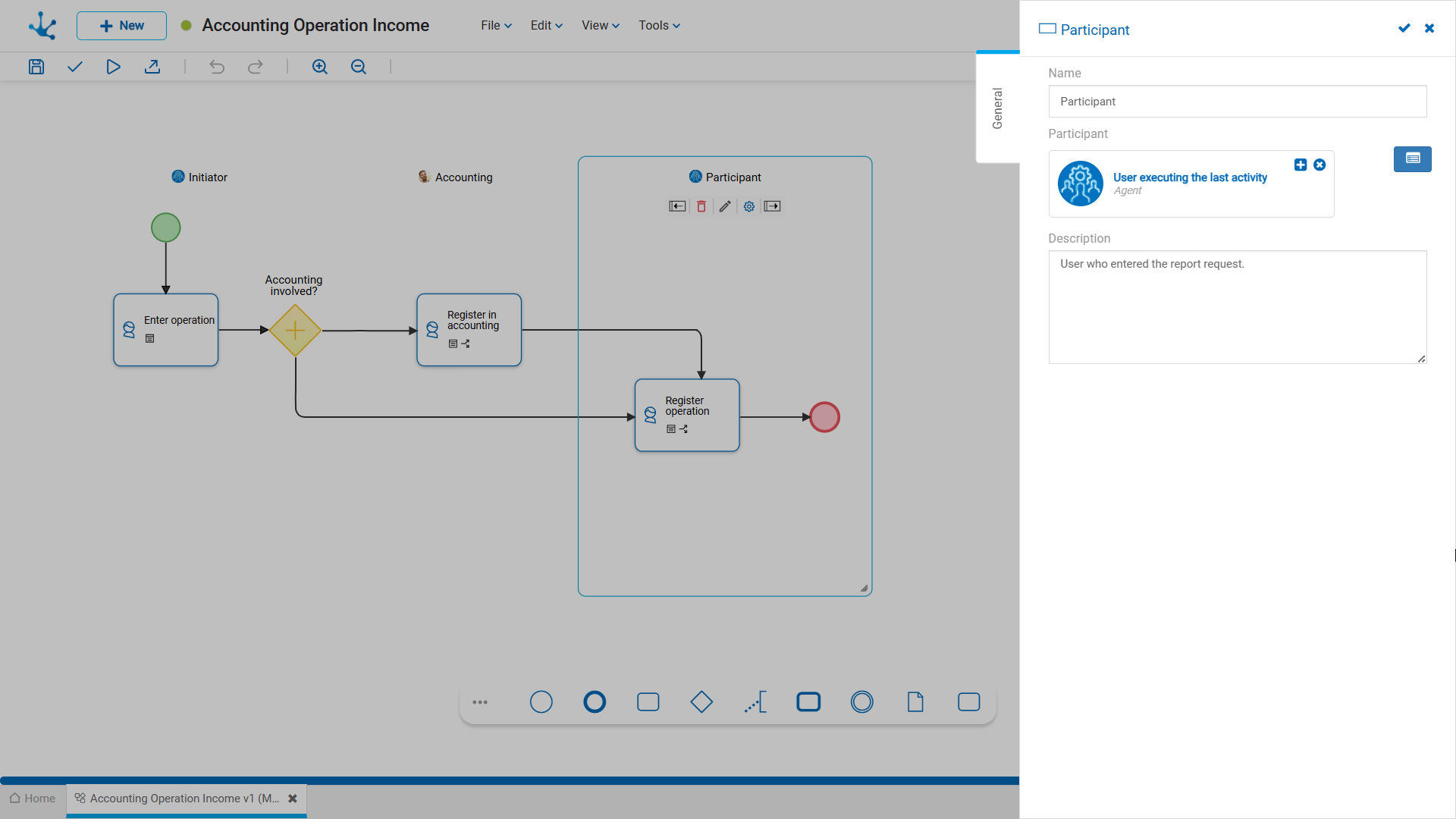1456x819 pixels.
Task: Click the Description text area
Action: 1238,307
